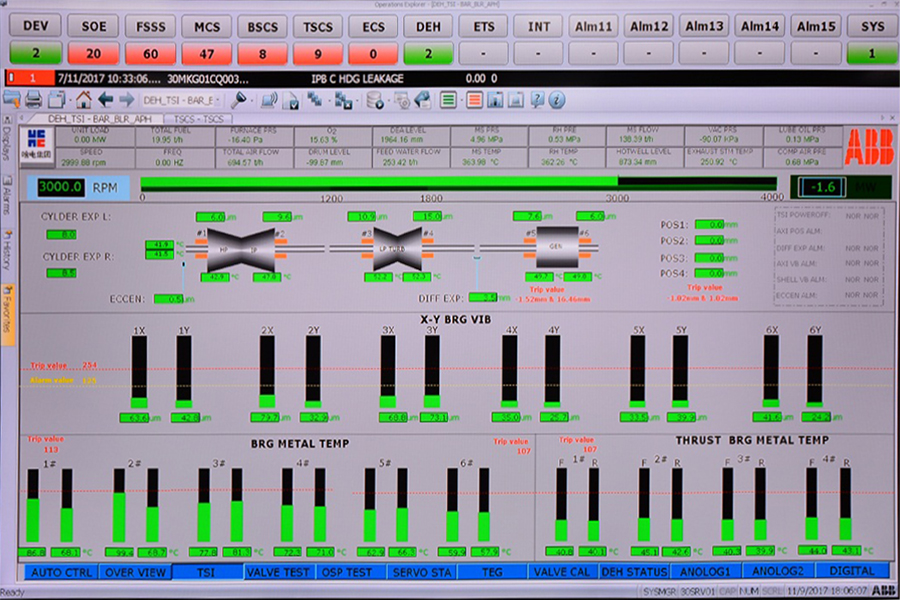This screenshot has width=900, height=600.
Task: Click the turbine speed RPM bar graph
Action: (x=460, y=184)
